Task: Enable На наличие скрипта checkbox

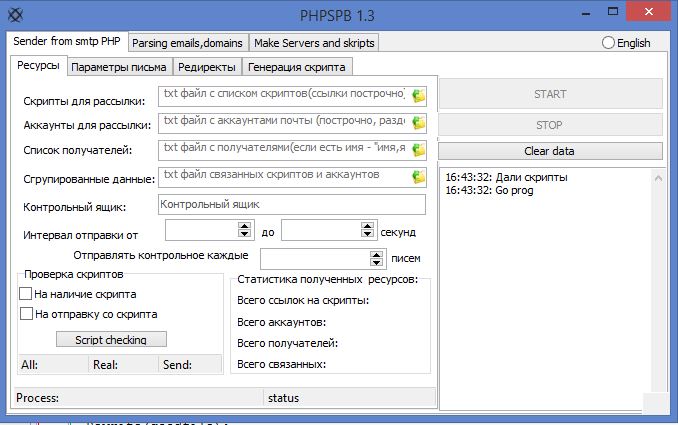Action: pos(26,294)
